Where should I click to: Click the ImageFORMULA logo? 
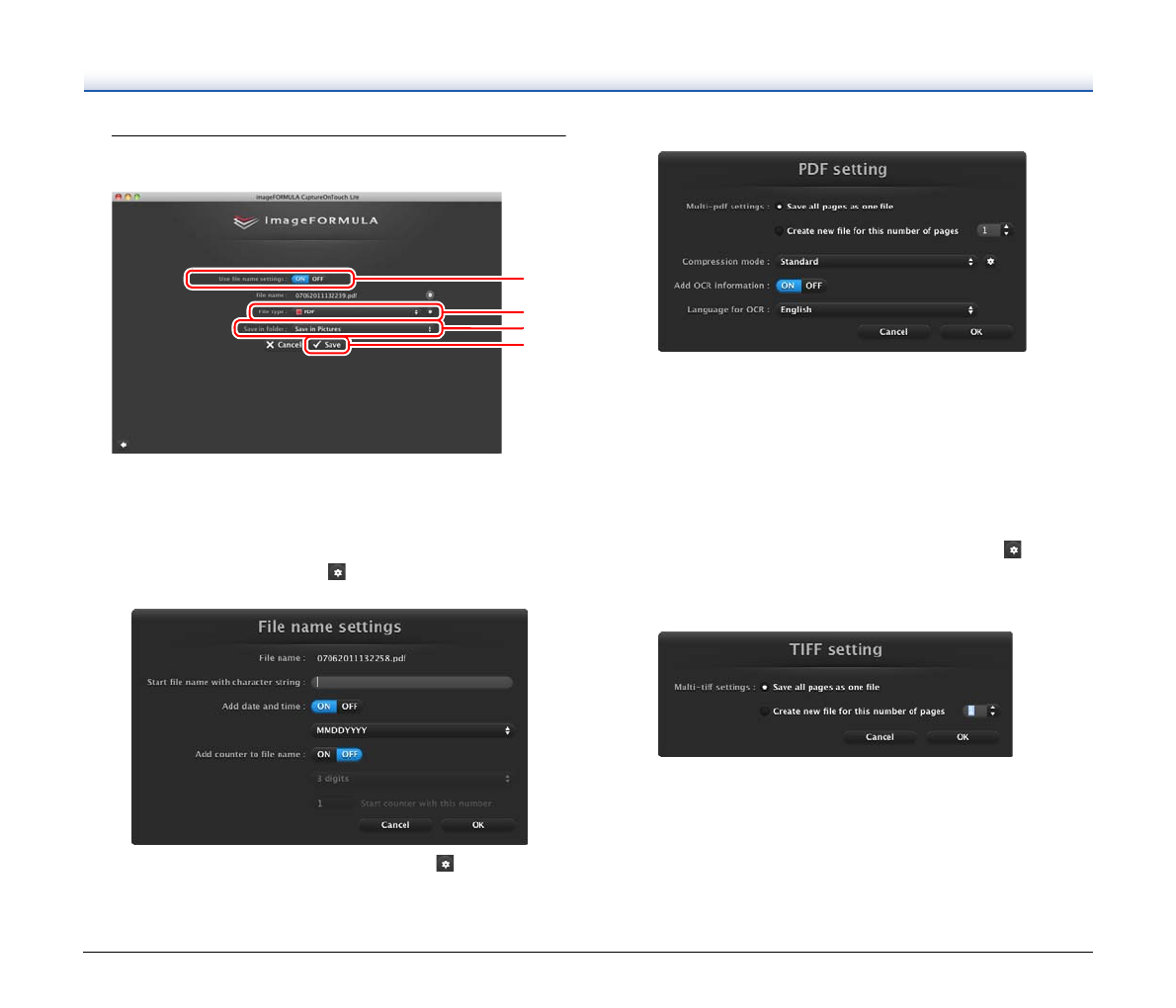pos(306,221)
